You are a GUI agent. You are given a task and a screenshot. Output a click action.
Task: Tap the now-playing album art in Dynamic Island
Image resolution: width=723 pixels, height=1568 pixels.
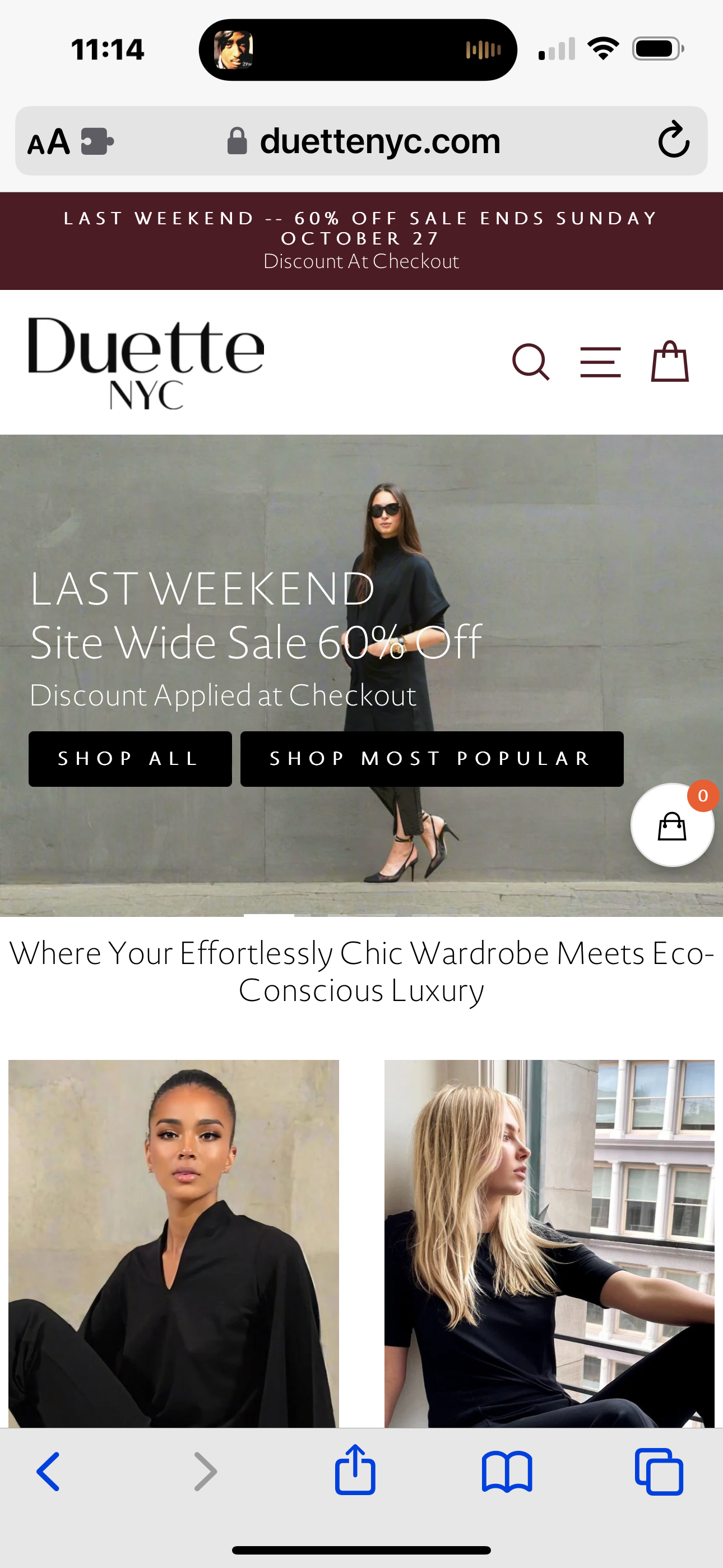tap(233, 50)
